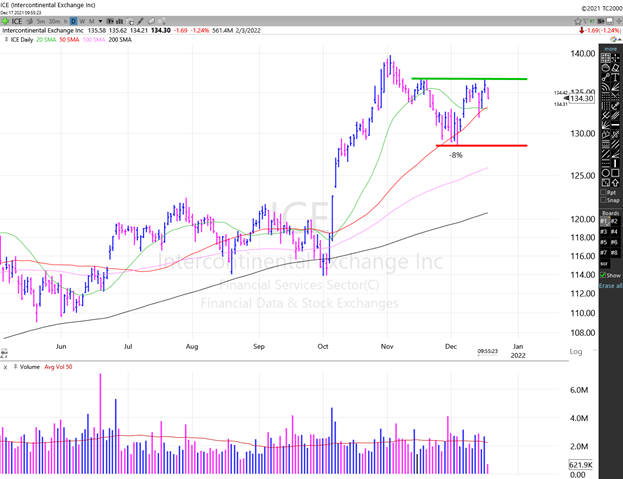Viewport: 623px width, 479px height.
Task: Select the Daily (D) timeframe
Action: [73, 21]
